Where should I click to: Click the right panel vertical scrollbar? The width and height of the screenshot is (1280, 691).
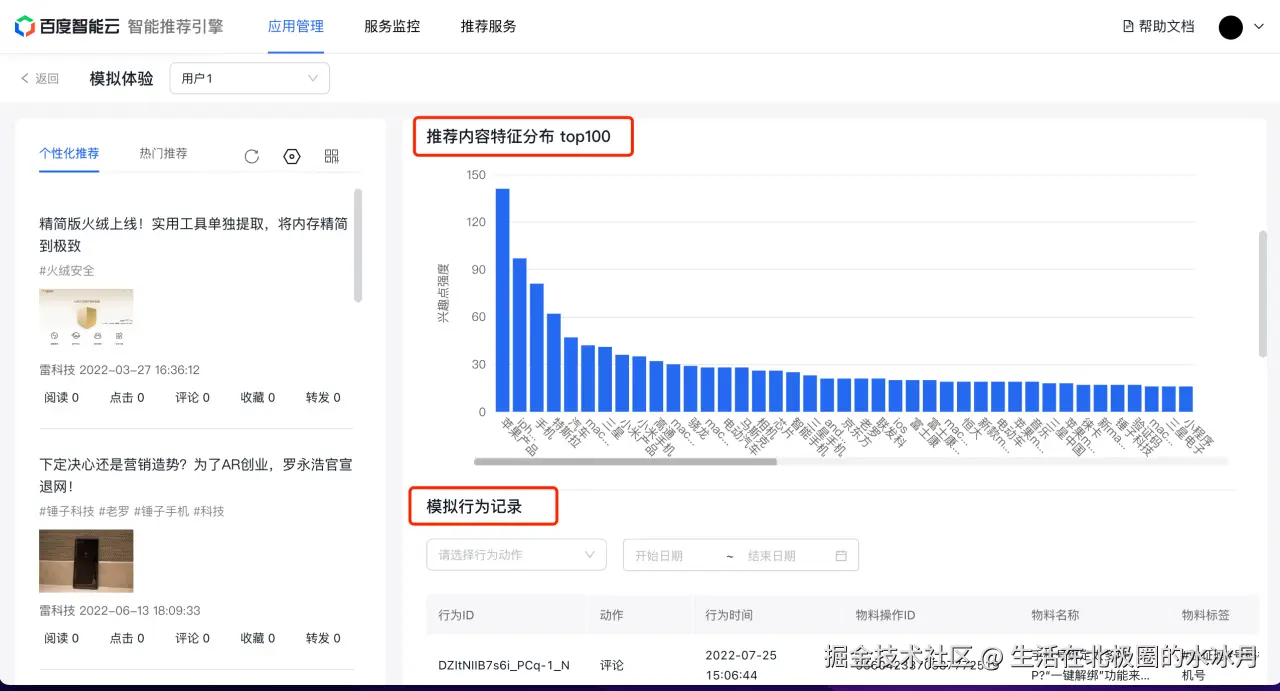pos(1263,293)
